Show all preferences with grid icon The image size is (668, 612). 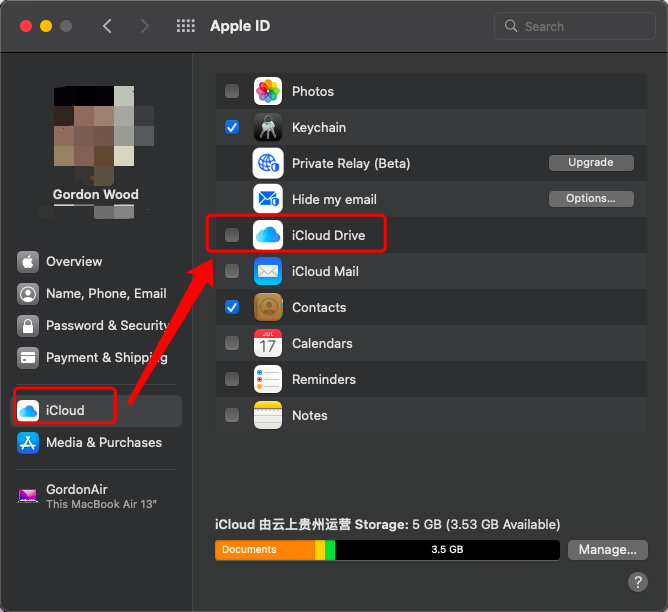pos(186,26)
